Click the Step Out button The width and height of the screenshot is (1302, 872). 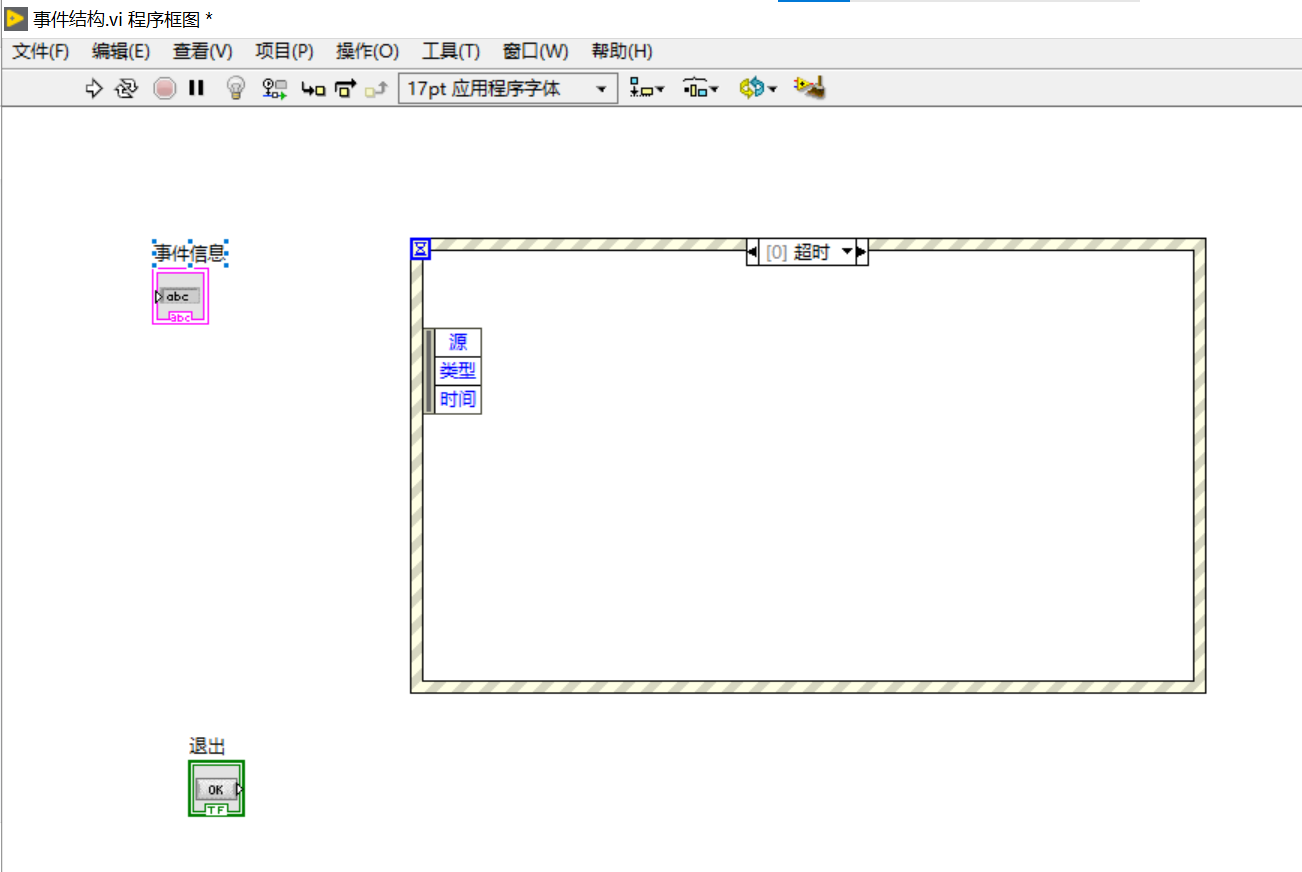point(375,89)
